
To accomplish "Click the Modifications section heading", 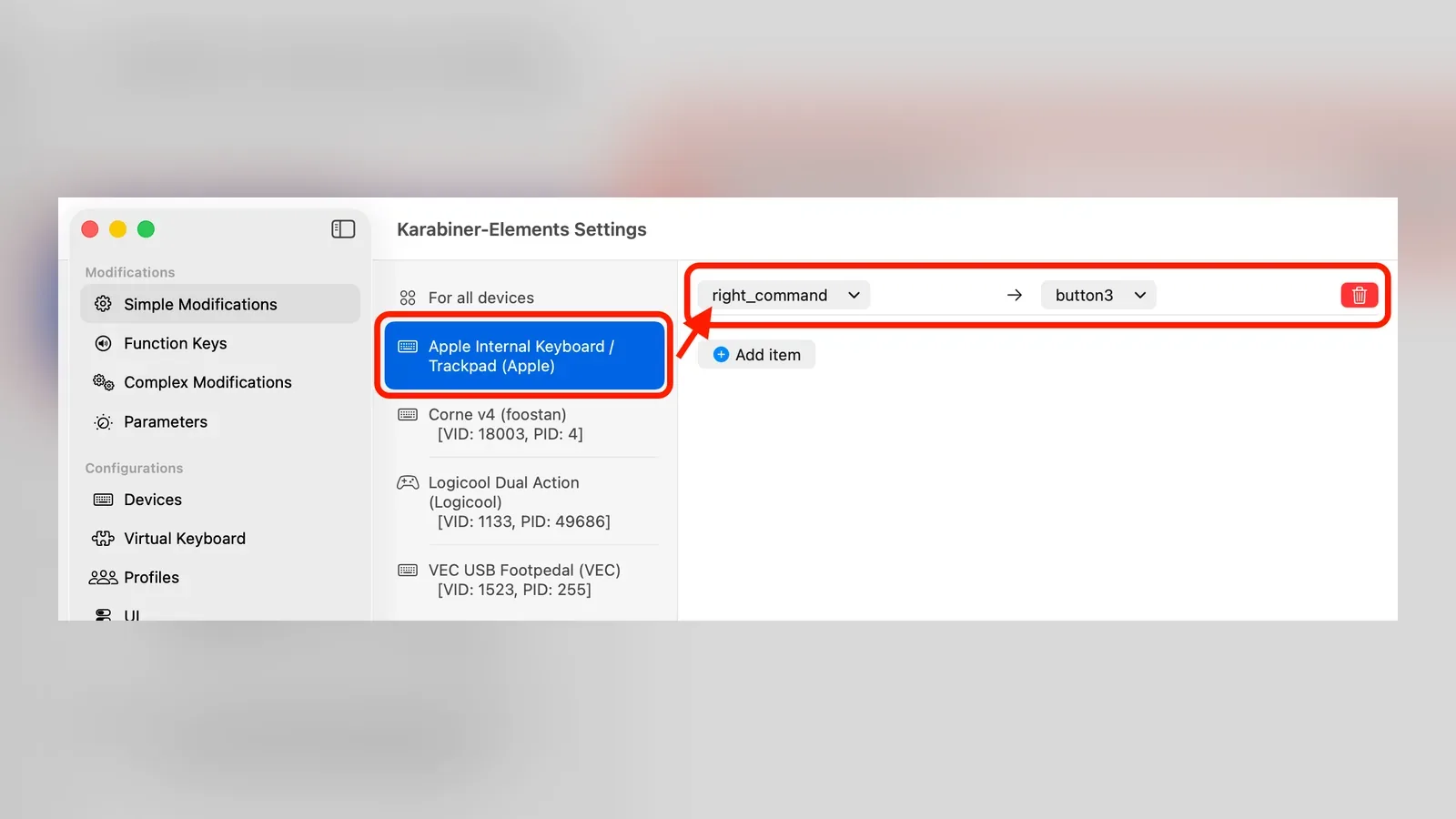I will click(130, 272).
